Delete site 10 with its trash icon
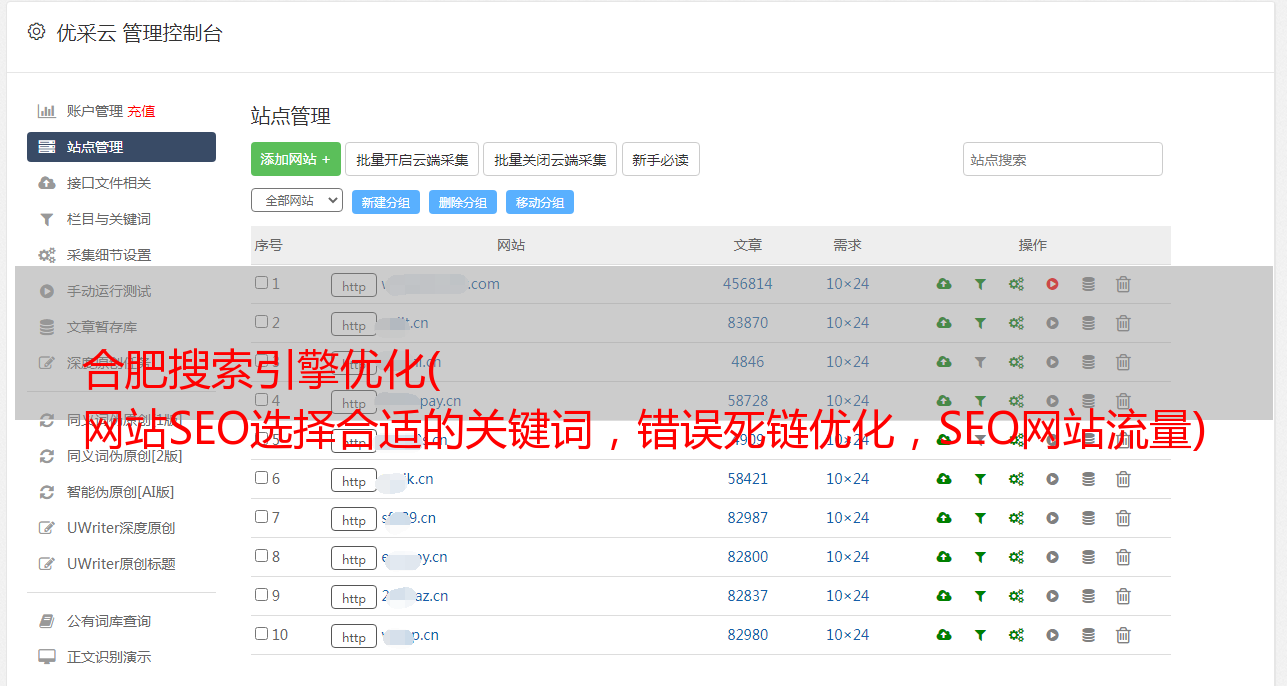The image size is (1287, 686). point(1123,635)
